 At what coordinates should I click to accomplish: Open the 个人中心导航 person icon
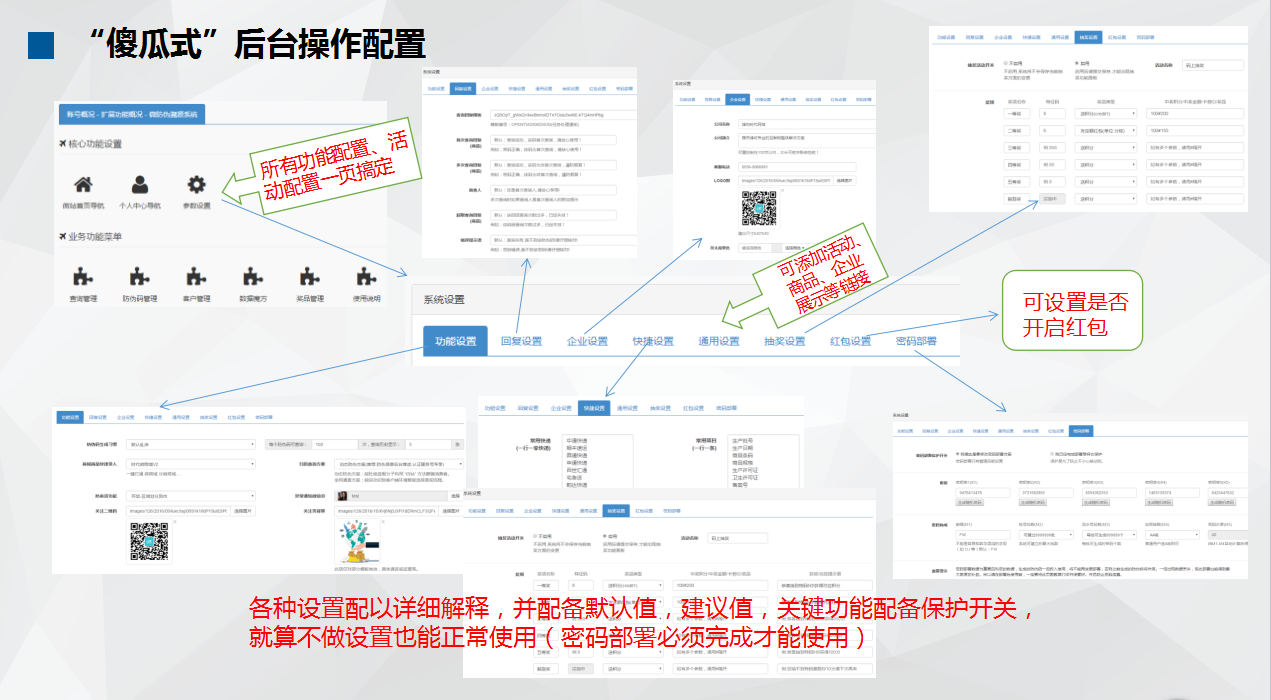click(140, 185)
